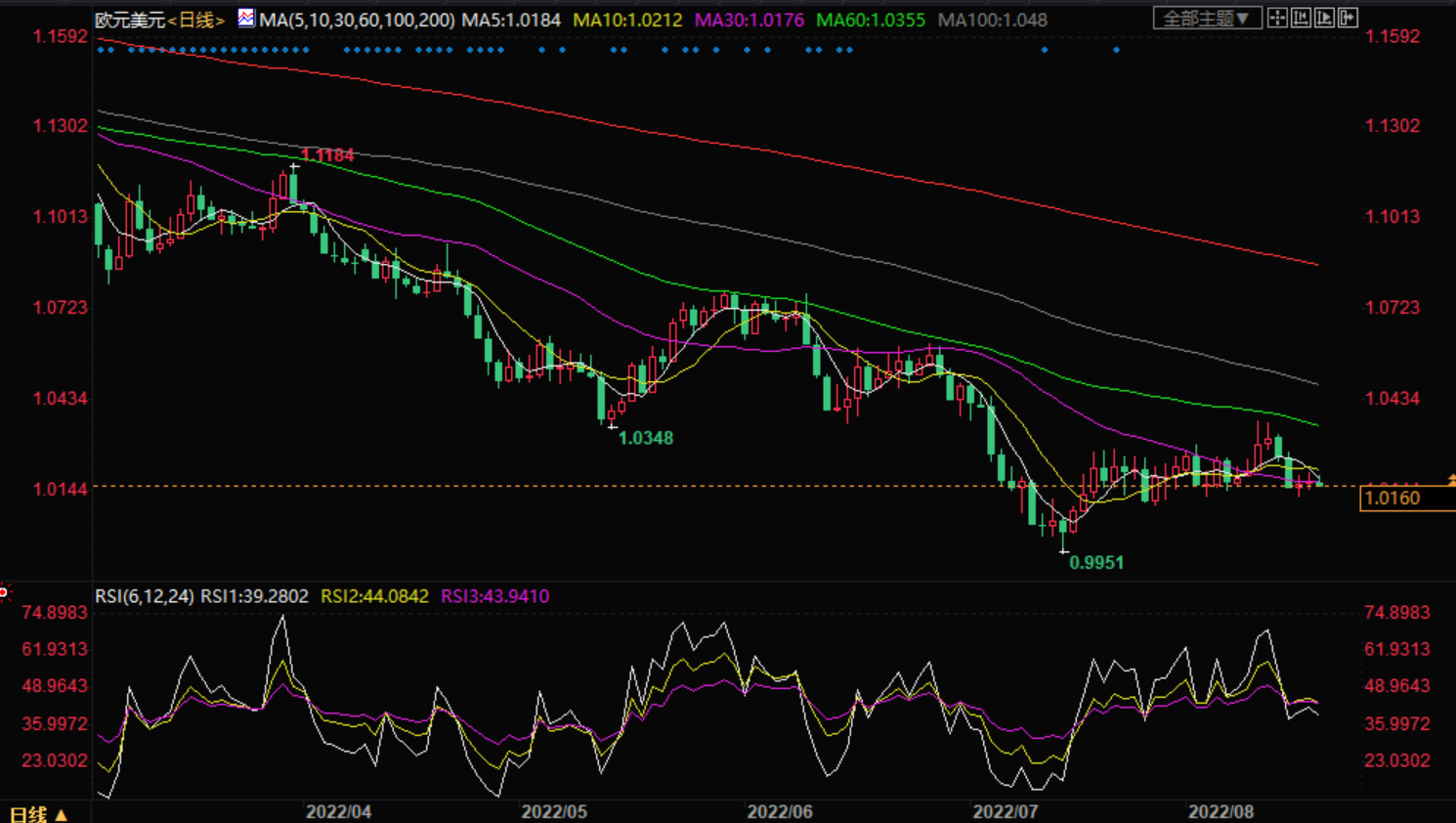
Task: Click the right axis 1.1013 price label
Action: pyautogui.click(x=1392, y=217)
